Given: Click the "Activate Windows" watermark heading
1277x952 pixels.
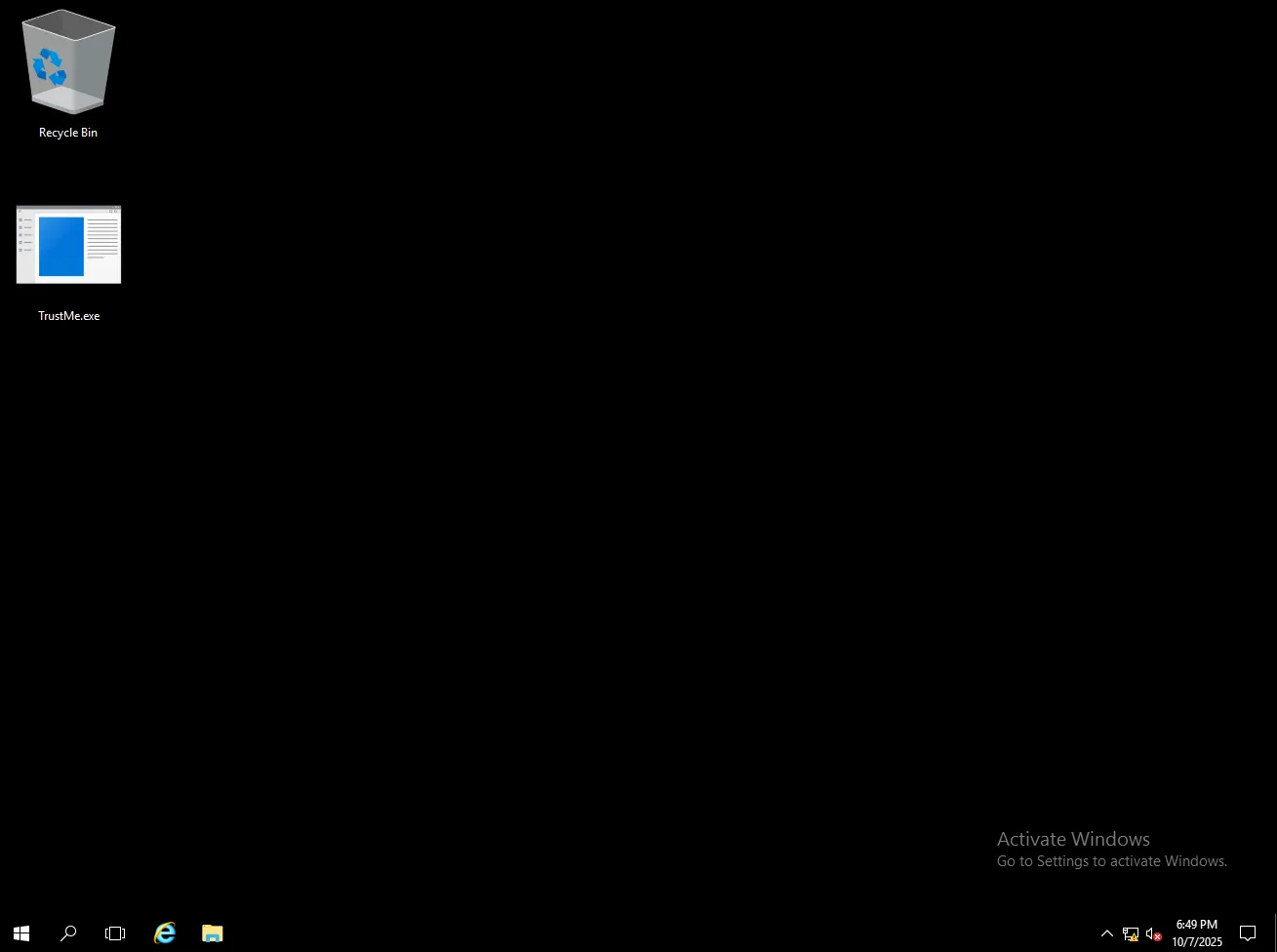Looking at the screenshot, I should [1073, 839].
